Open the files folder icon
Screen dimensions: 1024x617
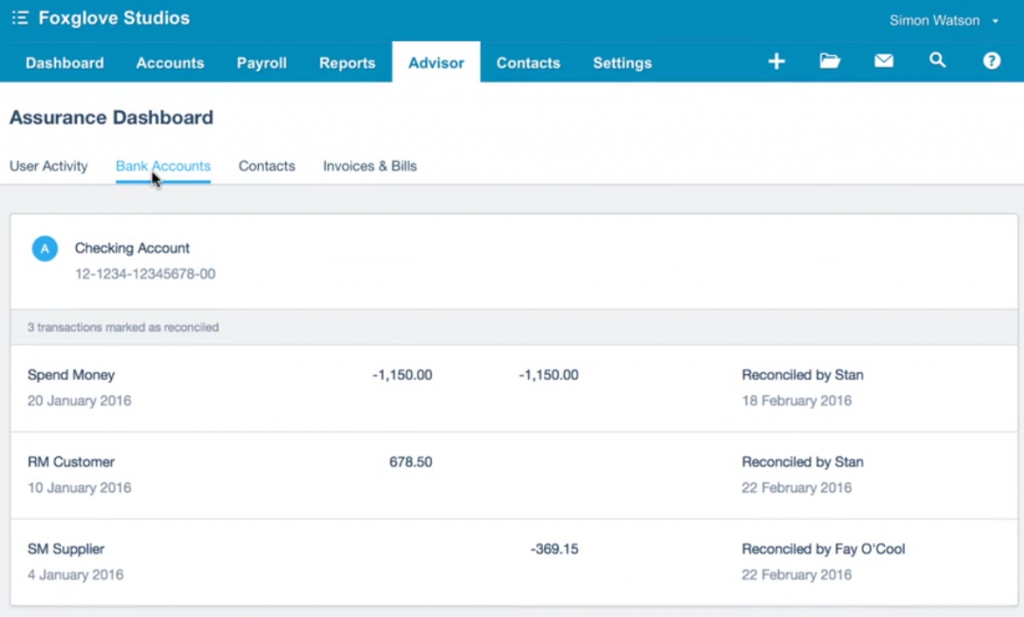coord(830,61)
